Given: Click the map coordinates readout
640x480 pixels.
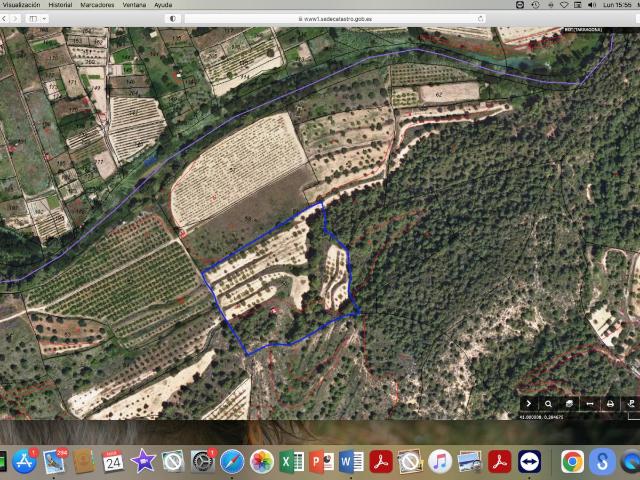Looking at the screenshot, I should (541, 418).
